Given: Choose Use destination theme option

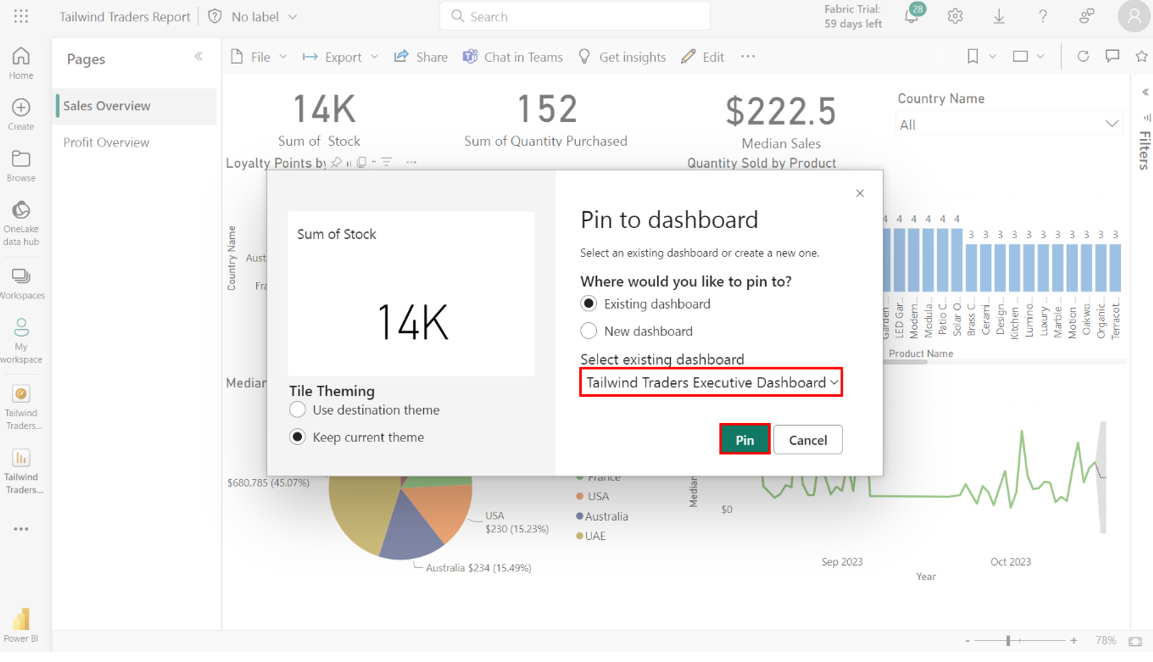Looking at the screenshot, I should point(298,410).
